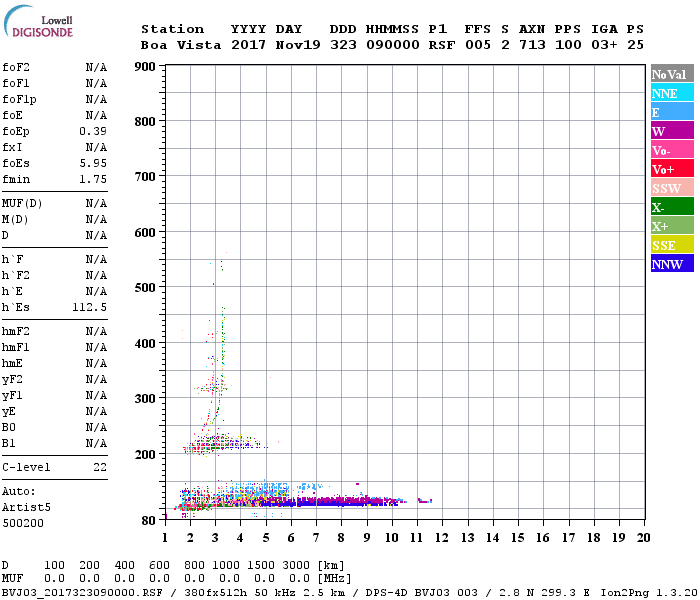700x600 pixels.
Task: Click the NNE cyan legend swatch
Action: (x=671, y=93)
